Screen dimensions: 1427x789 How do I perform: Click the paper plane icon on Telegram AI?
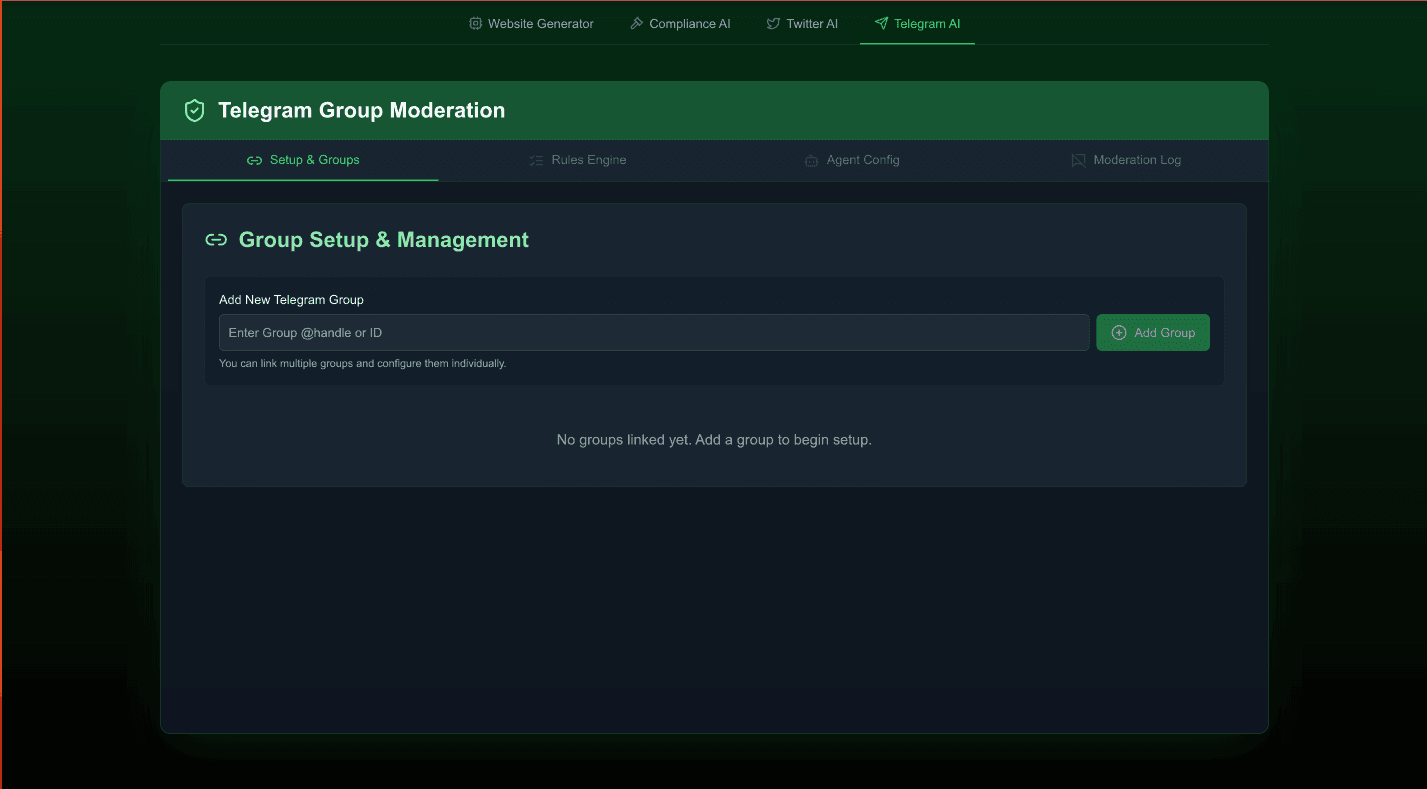click(x=881, y=23)
